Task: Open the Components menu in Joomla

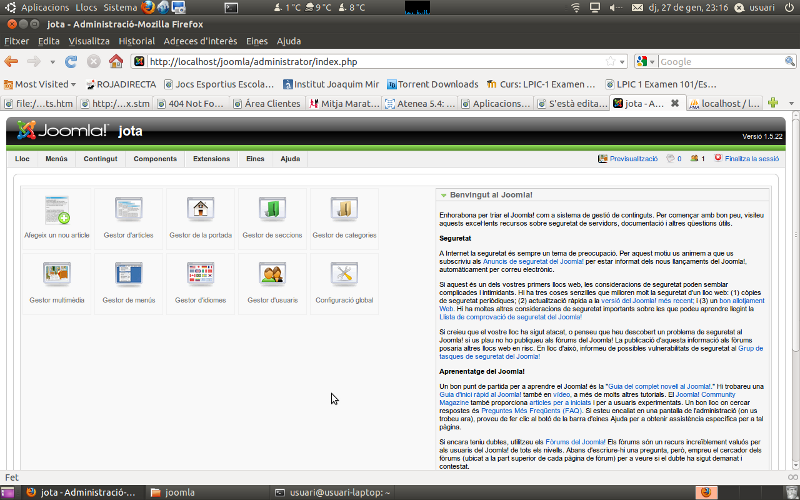Action: click(x=155, y=159)
